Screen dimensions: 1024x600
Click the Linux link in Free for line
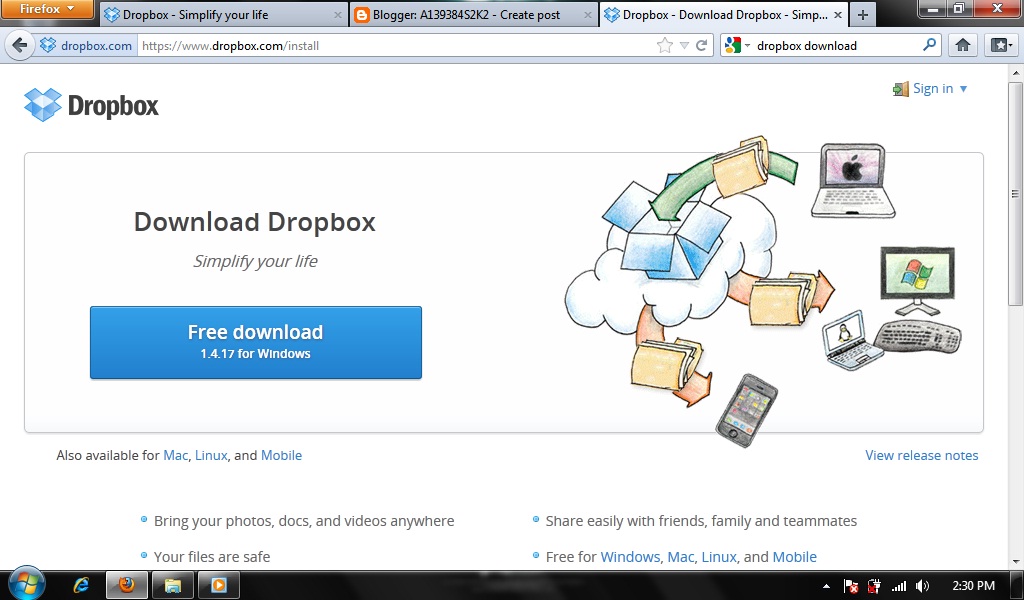(x=719, y=556)
